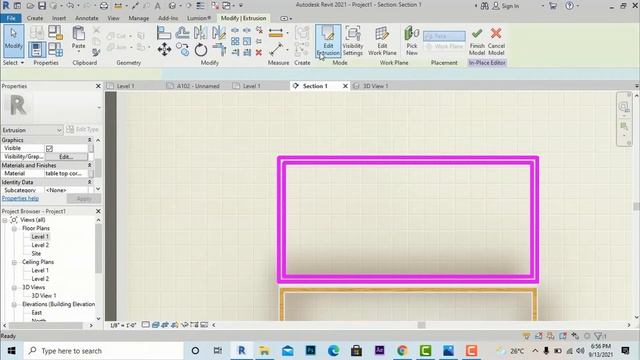This screenshot has width=640, height=360.
Task: Select the Move tool
Action: coord(164,50)
